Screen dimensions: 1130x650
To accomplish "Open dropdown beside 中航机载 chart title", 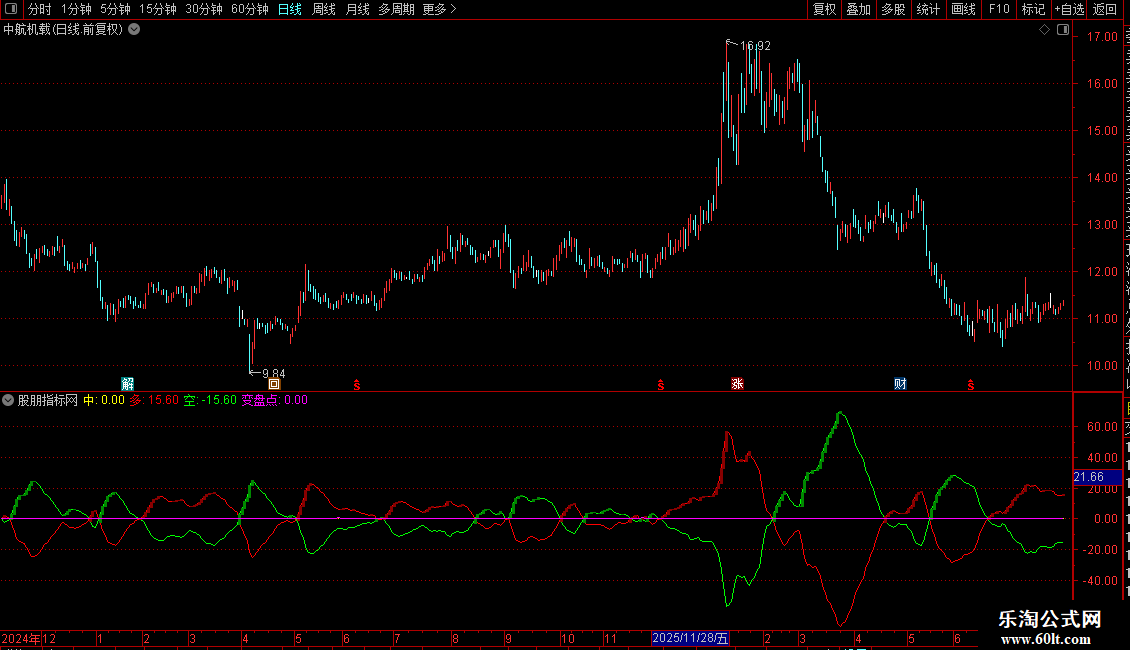I will [x=134, y=30].
